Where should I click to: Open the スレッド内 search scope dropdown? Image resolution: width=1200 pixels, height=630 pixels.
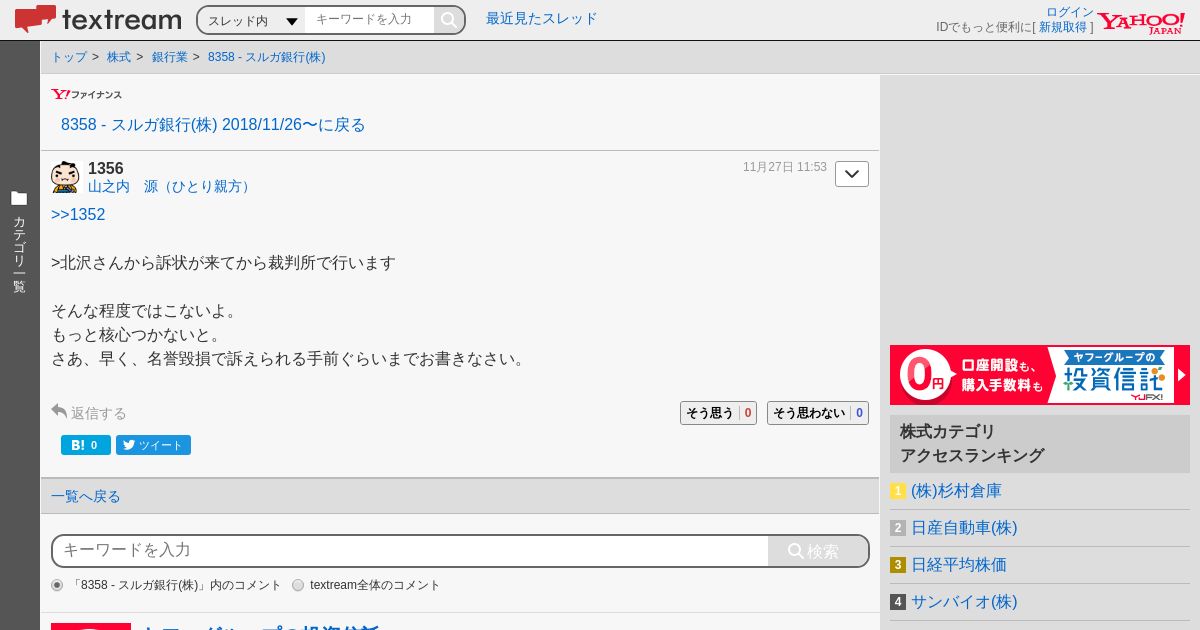point(252,20)
